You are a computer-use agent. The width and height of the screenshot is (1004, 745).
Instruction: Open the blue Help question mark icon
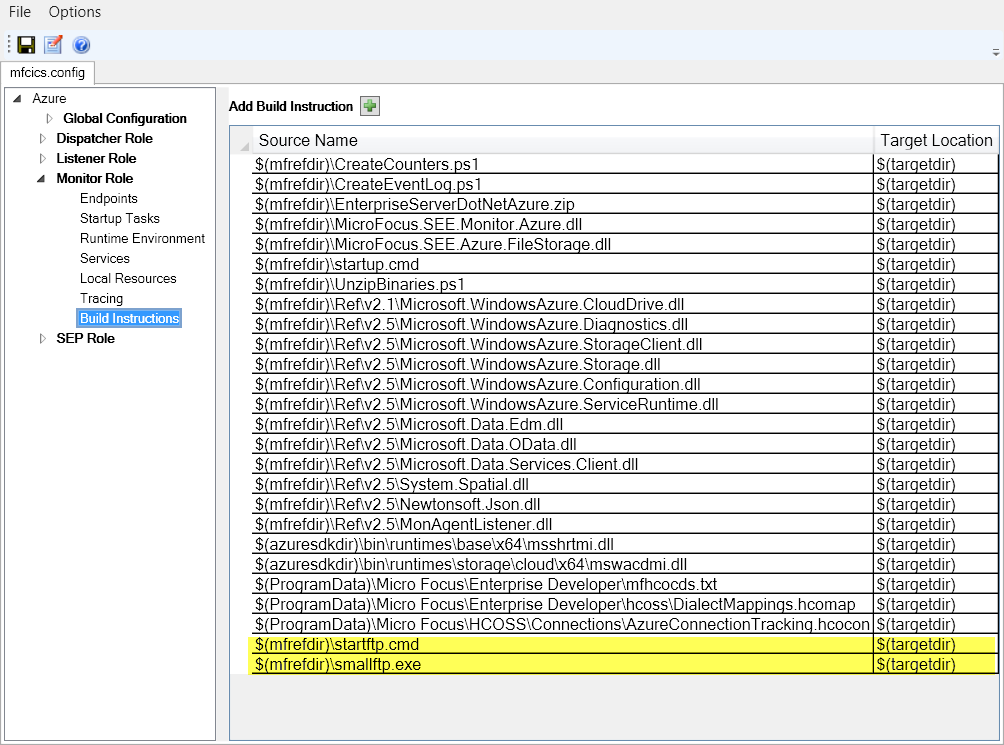point(81,45)
